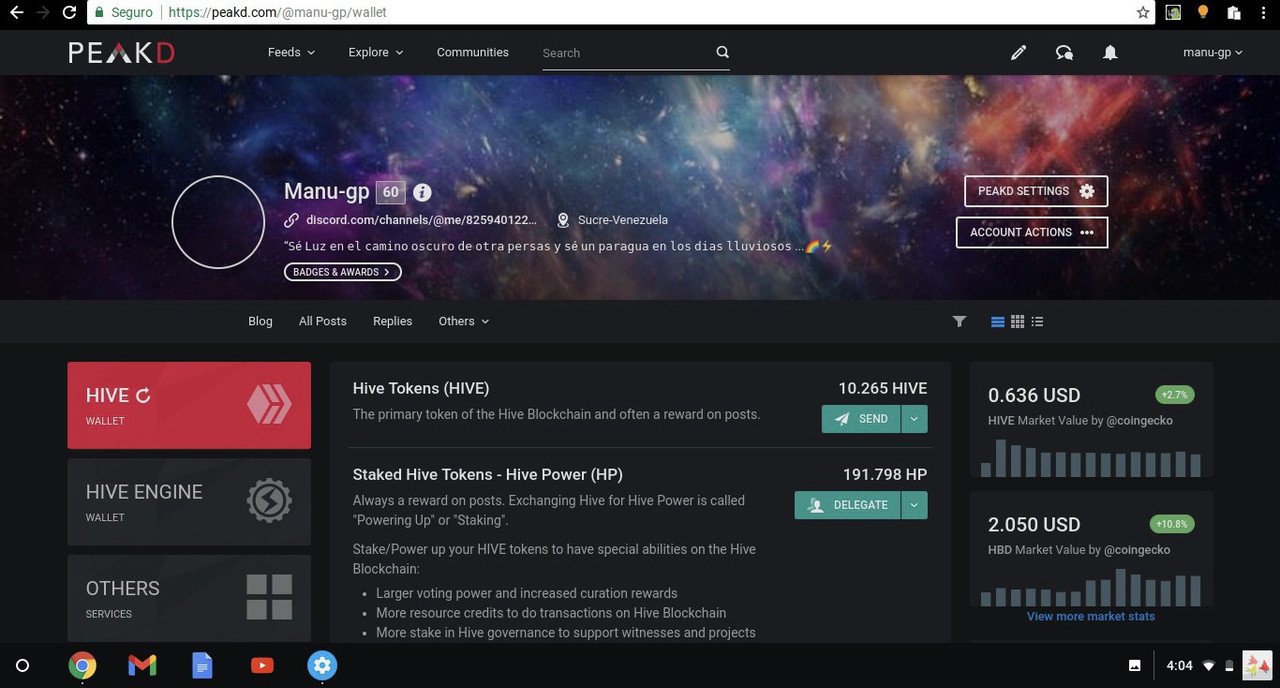Click the Others services squares icon
This screenshot has width=1280, height=688.
tap(269, 597)
